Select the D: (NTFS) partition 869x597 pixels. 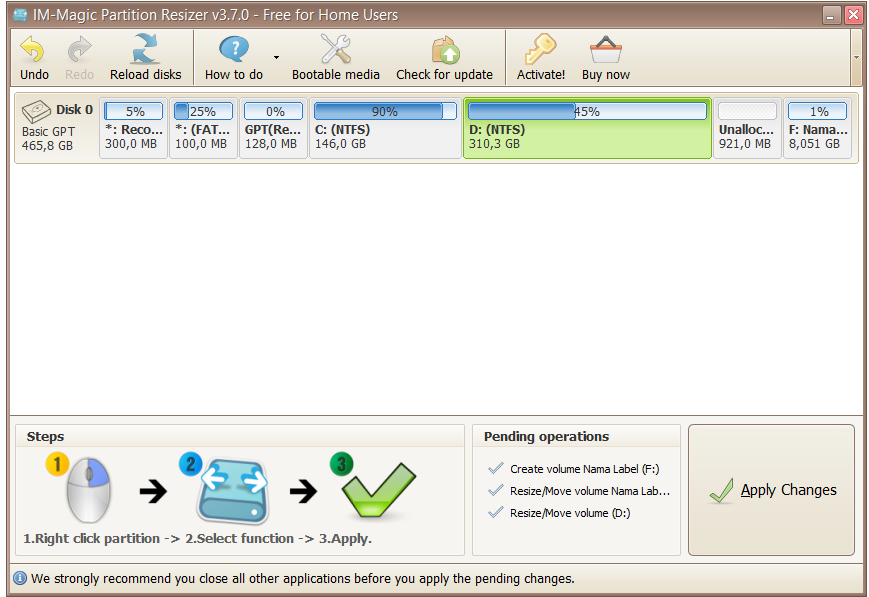coord(587,135)
